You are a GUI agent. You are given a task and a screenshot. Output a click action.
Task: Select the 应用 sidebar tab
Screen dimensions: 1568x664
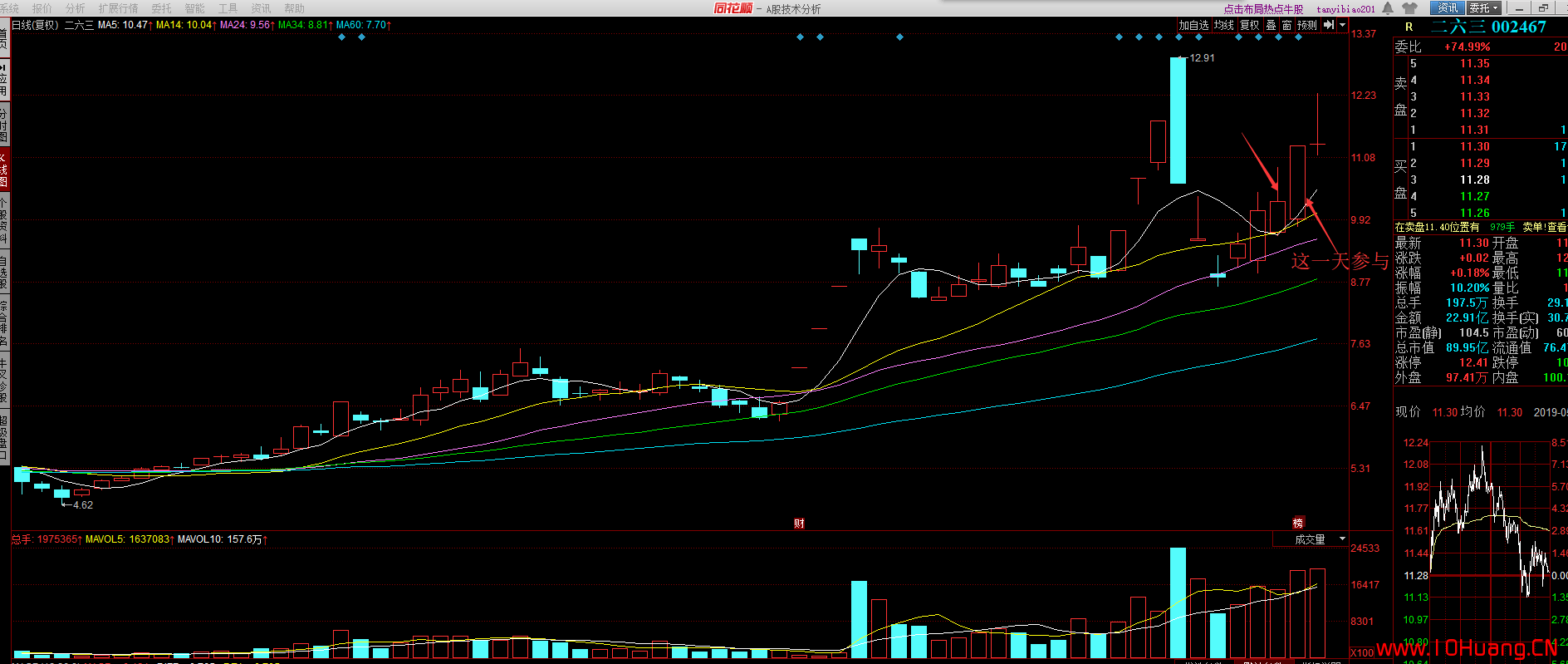tap(4, 79)
